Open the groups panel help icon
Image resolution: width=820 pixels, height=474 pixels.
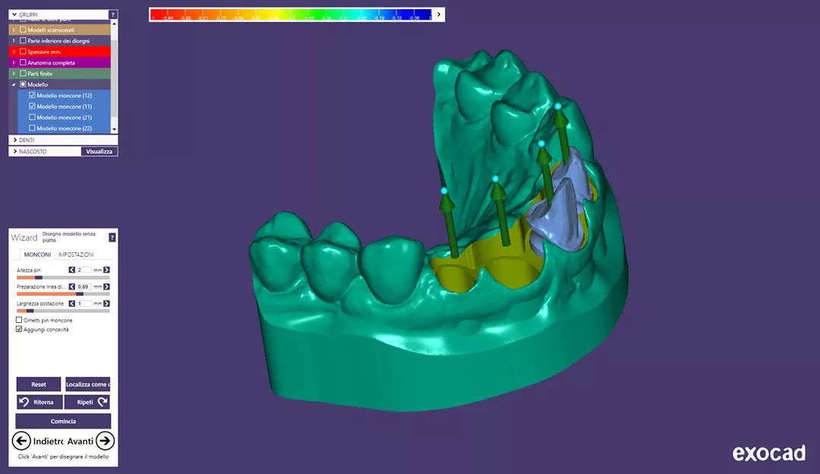[x=112, y=16]
